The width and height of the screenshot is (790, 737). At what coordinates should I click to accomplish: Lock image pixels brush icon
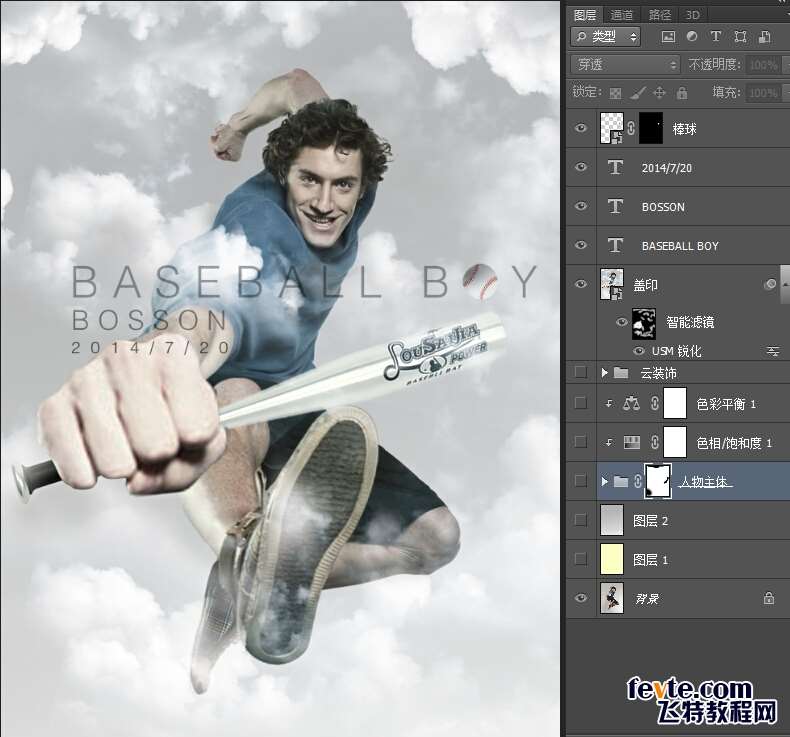[x=638, y=93]
